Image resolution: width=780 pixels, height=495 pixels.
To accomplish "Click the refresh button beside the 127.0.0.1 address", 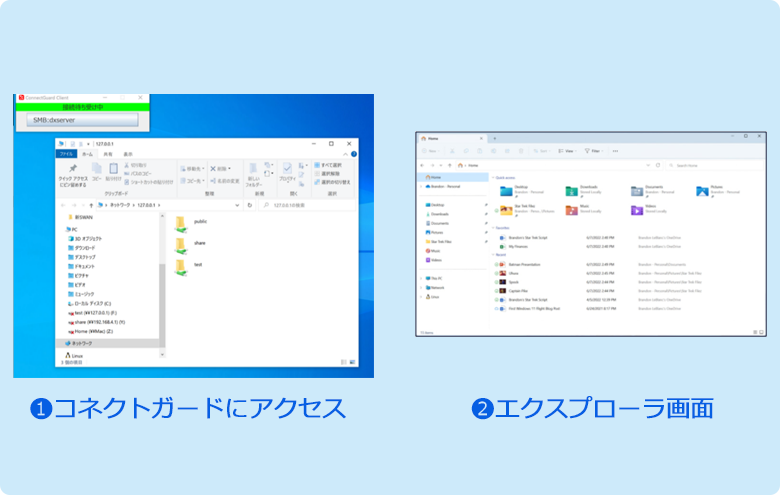I will coord(250,205).
